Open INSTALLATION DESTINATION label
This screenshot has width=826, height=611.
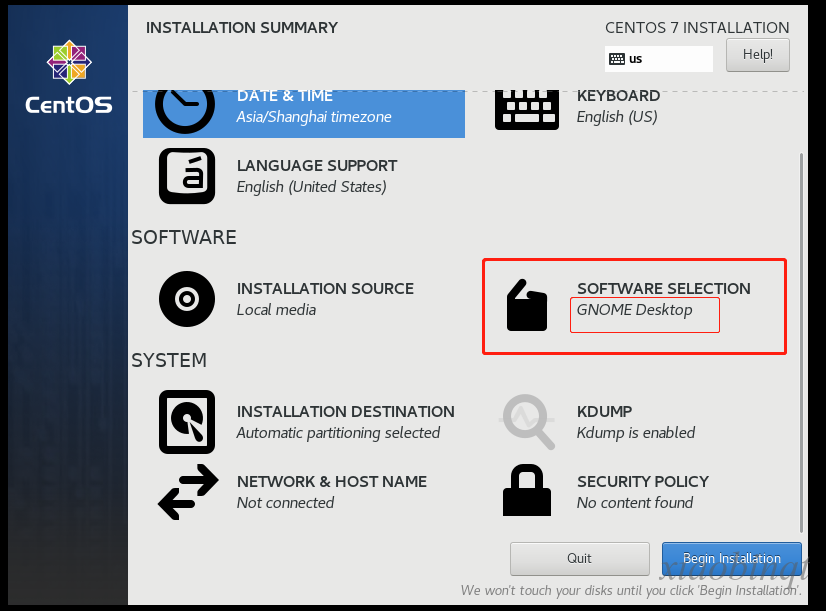click(346, 411)
